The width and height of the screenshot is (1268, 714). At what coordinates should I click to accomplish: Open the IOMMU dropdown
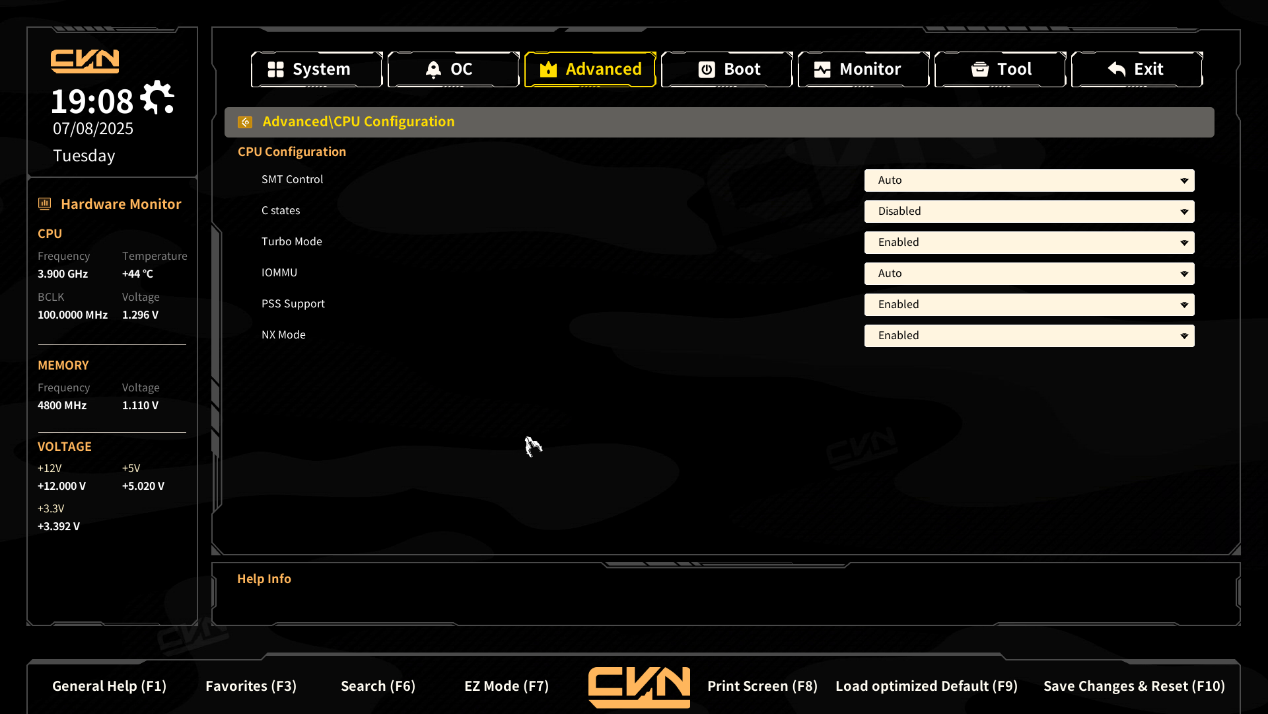point(1029,274)
